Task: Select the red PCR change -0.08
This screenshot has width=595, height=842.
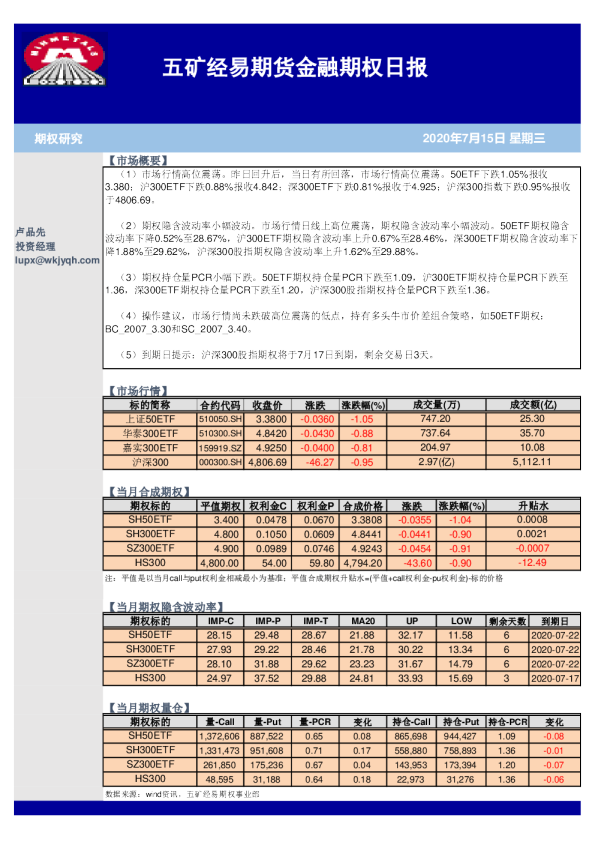Action: click(x=554, y=737)
